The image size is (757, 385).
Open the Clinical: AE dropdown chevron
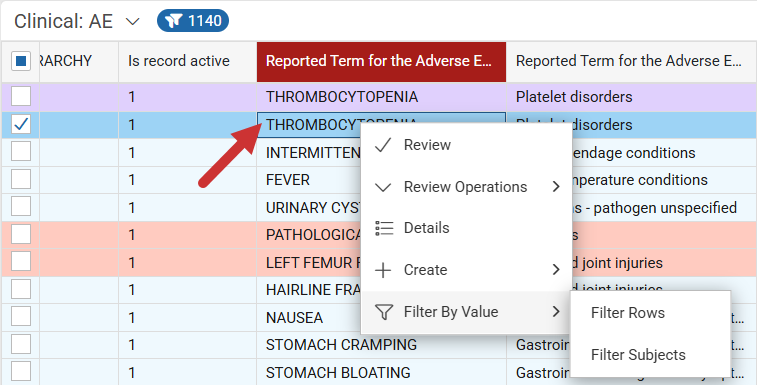132,22
